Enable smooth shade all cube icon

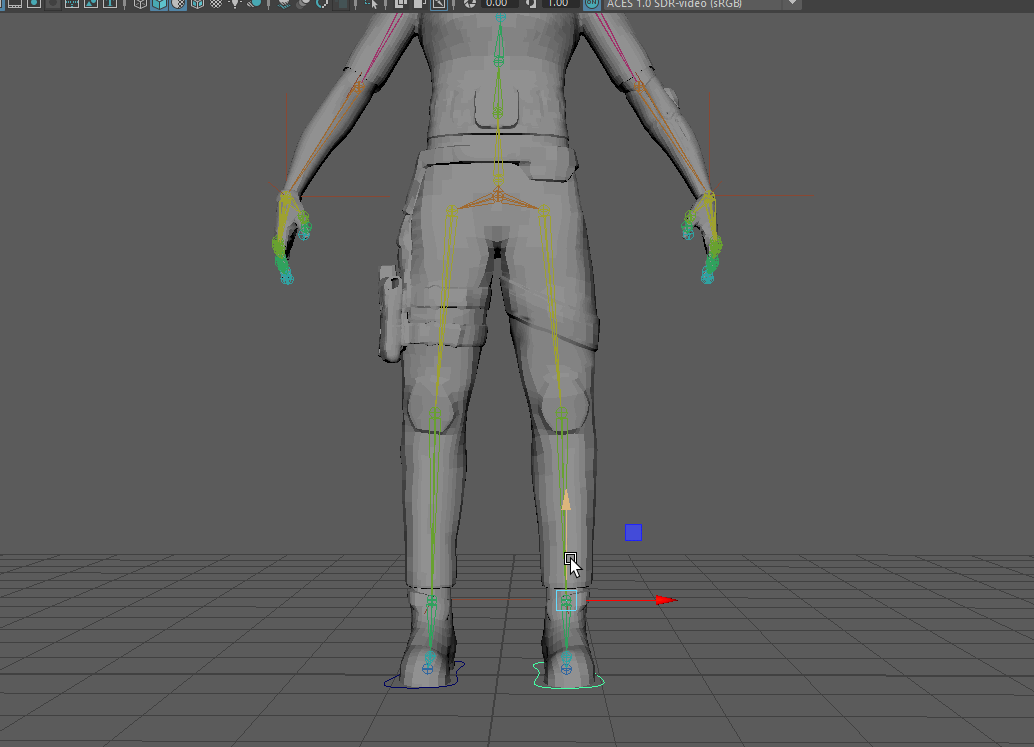click(x=159, y=4)
